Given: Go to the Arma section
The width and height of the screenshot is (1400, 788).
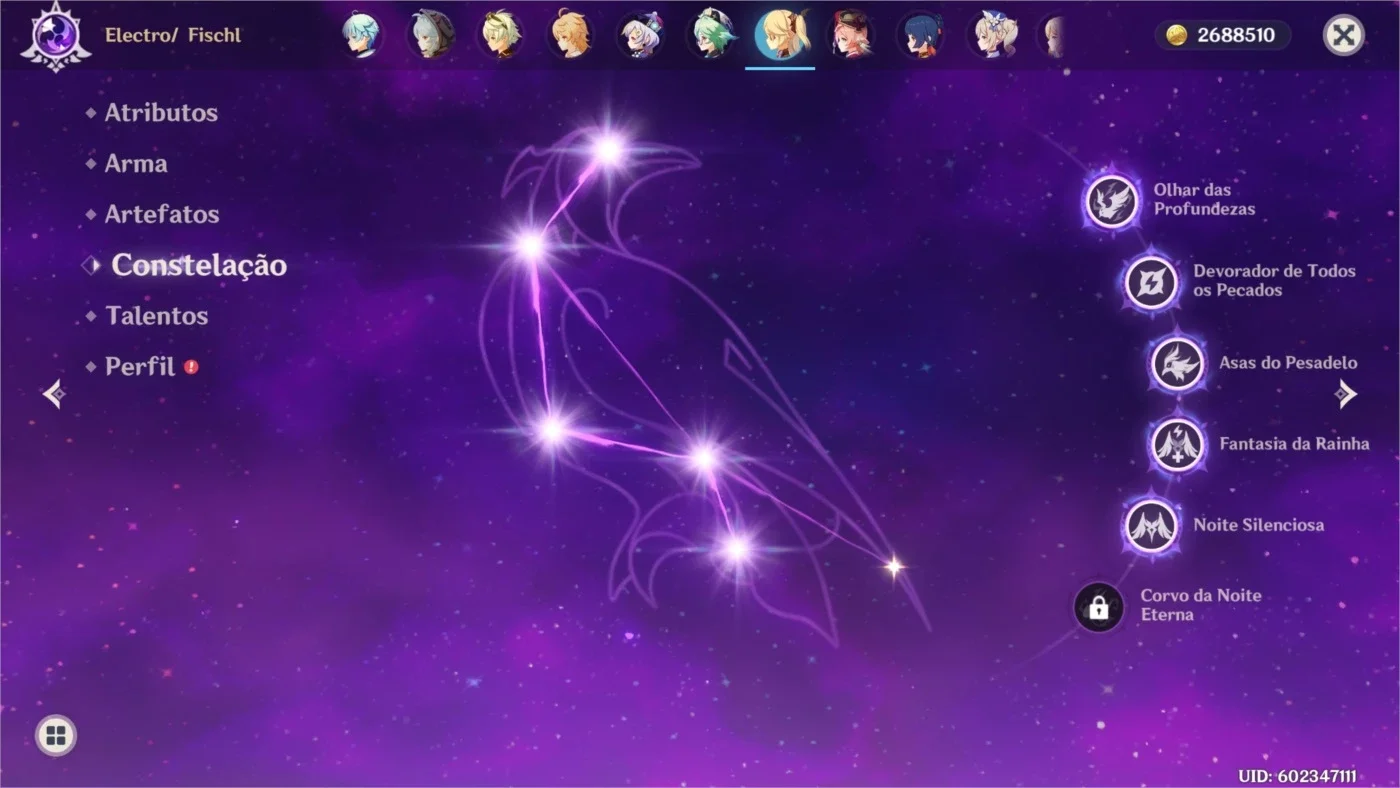Looking at the screenshot, I should click(136, 164).
